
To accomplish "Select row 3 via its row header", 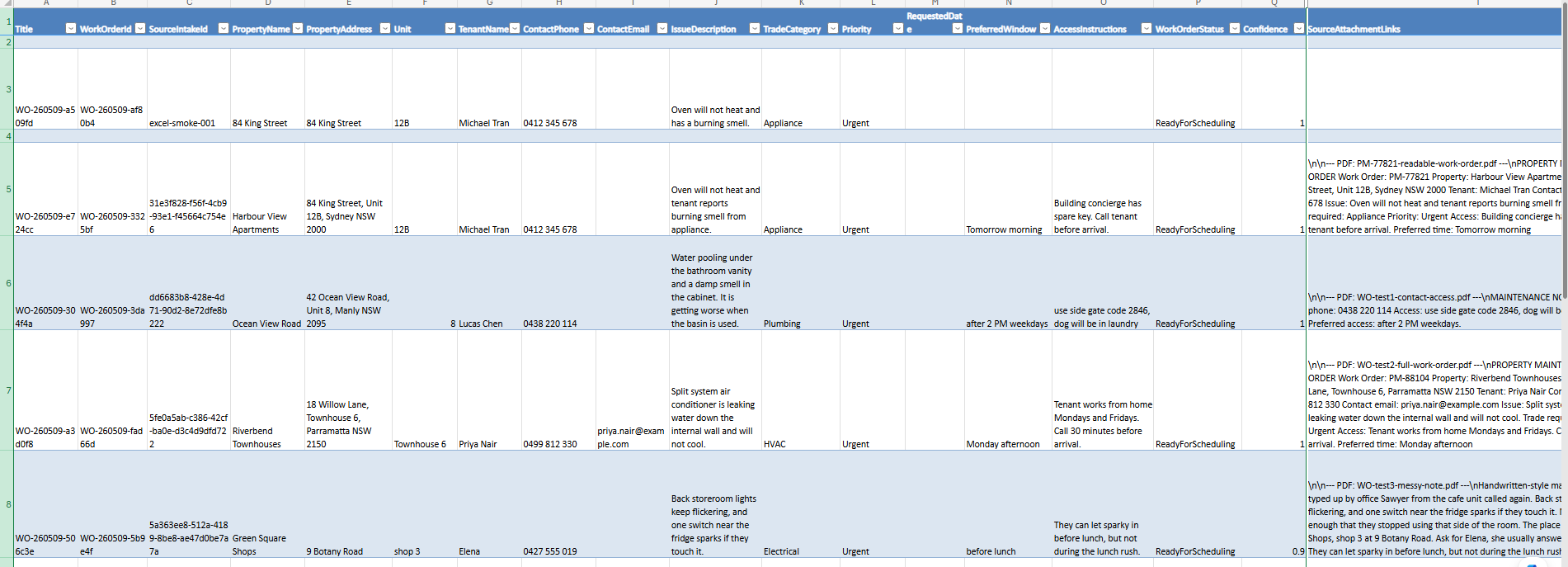I will pyautogui.click(x=7, y=89).
